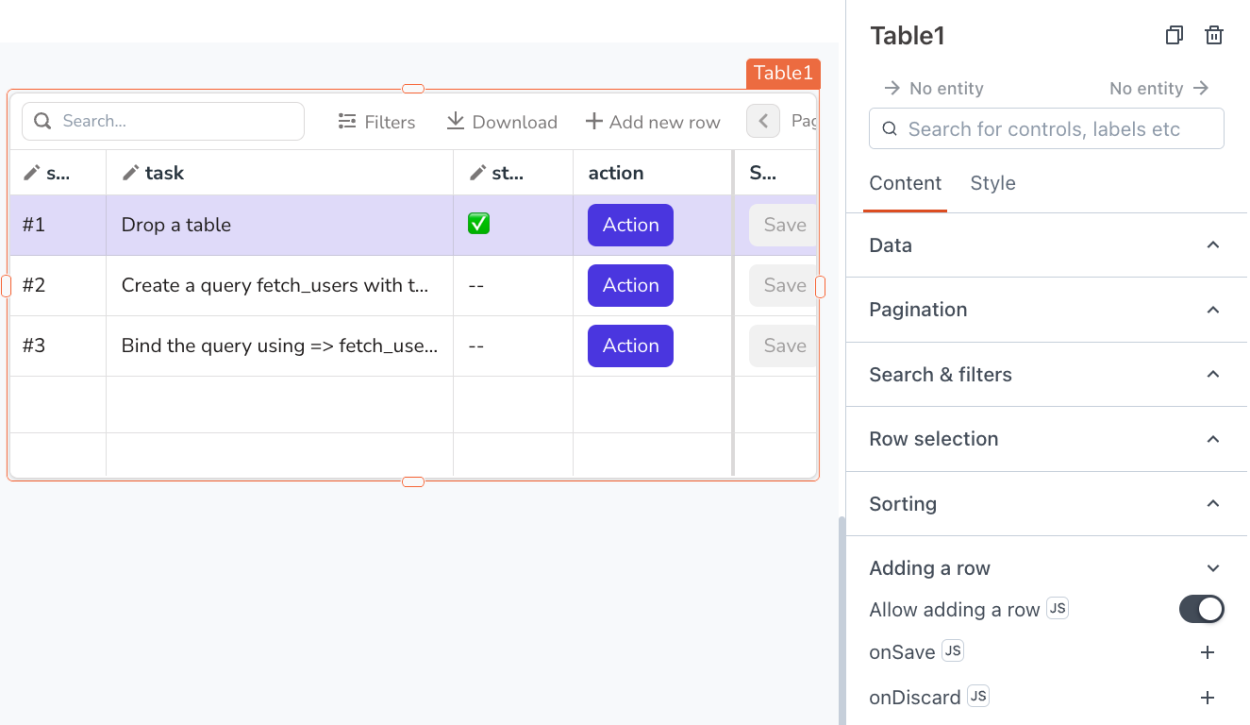Open the Filters panel in the table toolbar
This screenshot has height=725, width=1250.
tap(377, 121)
